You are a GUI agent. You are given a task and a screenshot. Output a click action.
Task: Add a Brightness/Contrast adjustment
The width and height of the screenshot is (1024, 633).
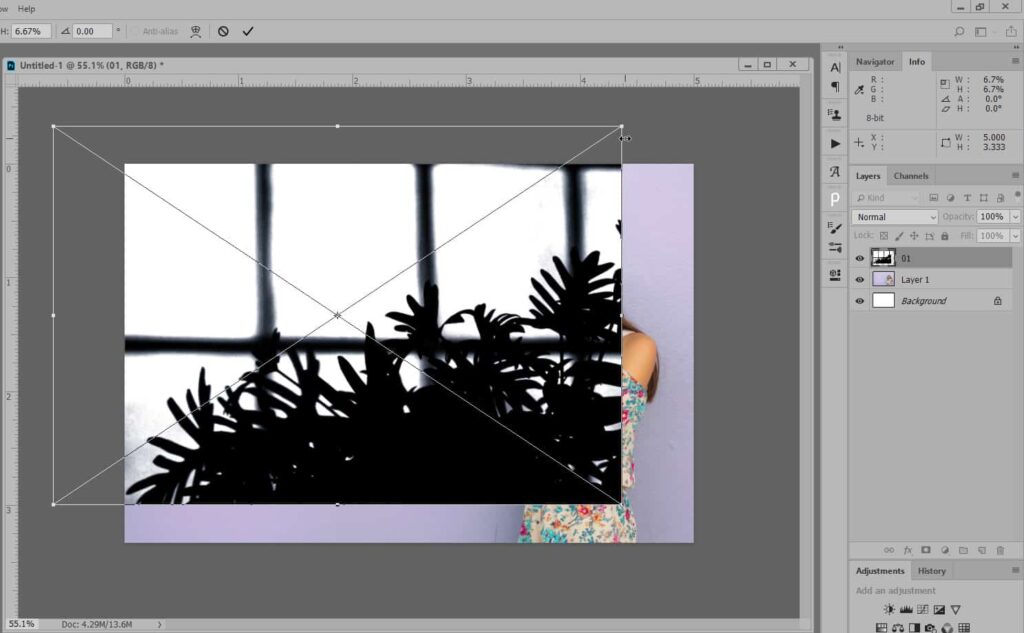pos(889,609)
